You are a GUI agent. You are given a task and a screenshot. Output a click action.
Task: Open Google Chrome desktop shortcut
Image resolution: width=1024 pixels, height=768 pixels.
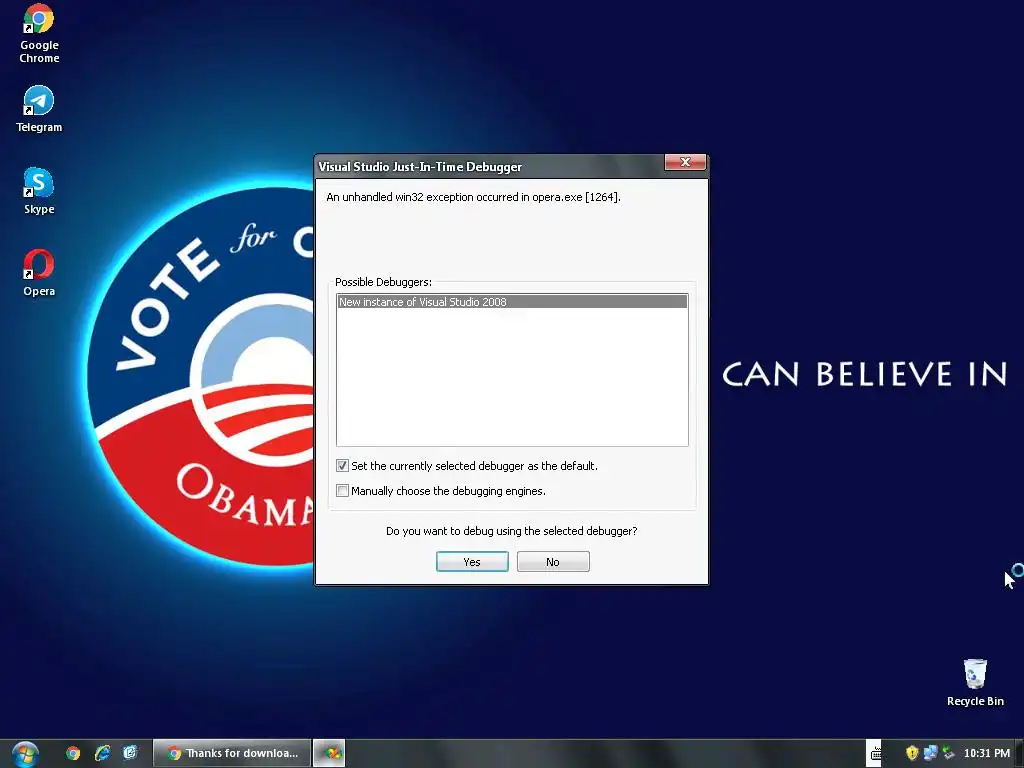click(39, 34)
